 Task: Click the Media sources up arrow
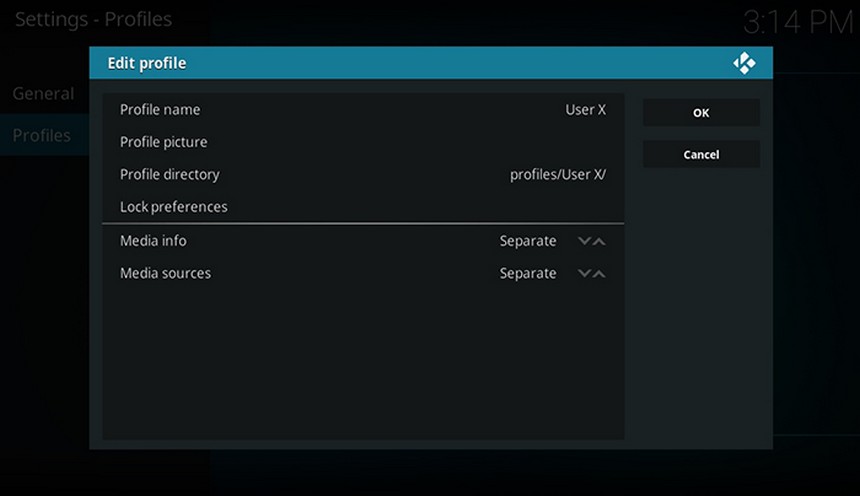599,273
